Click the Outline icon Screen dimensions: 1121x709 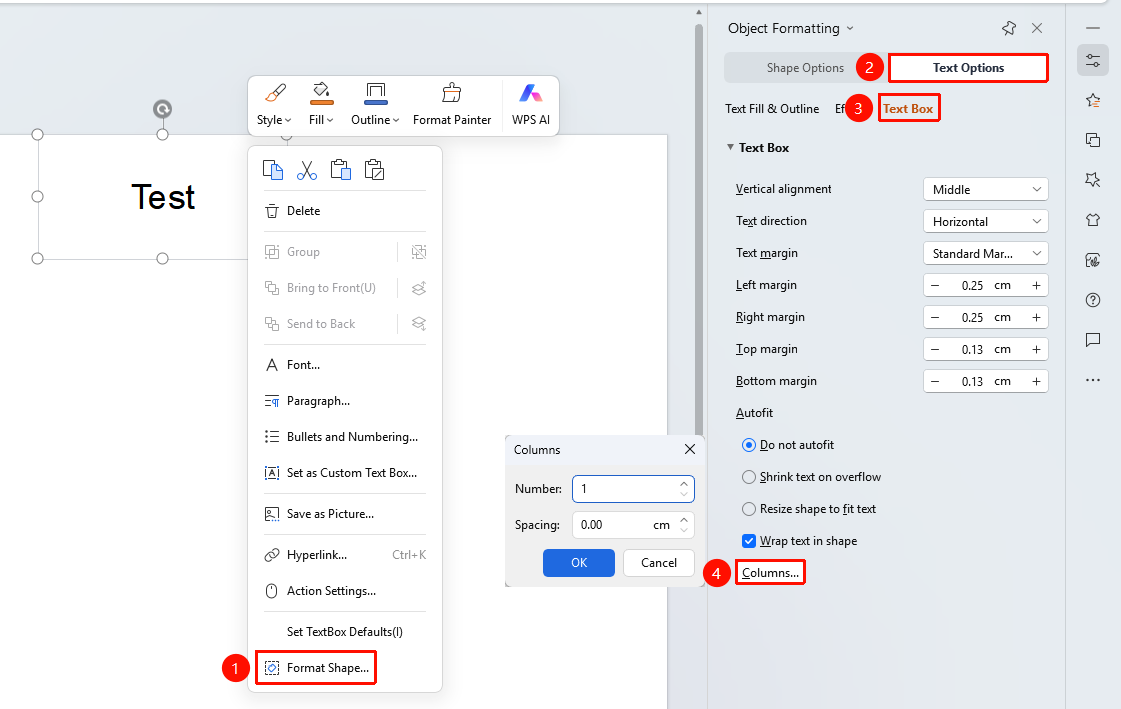375,93
